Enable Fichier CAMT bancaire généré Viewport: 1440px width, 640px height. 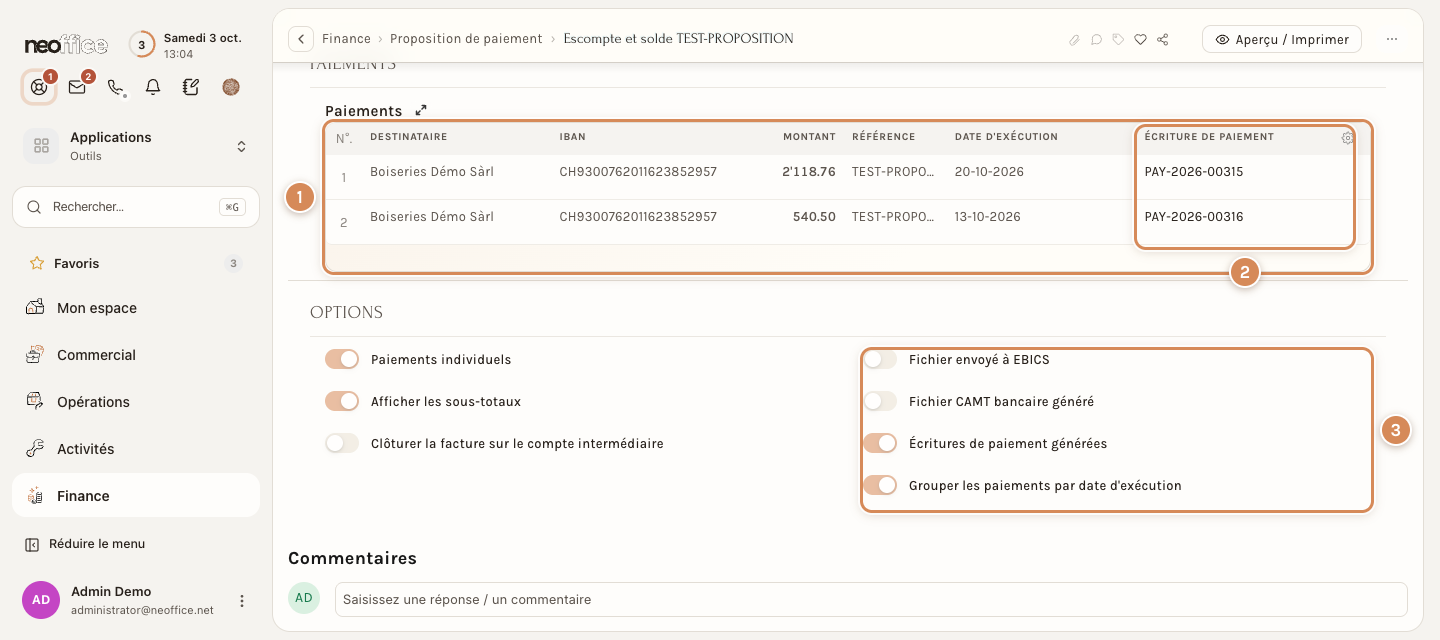pos(880,401)
